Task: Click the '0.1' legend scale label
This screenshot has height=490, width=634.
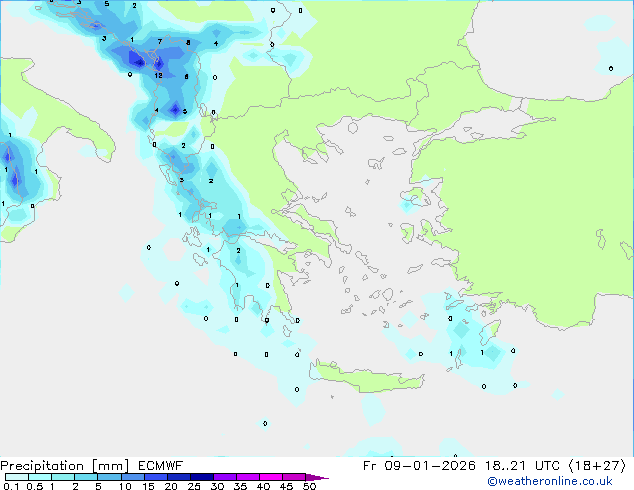Action: coord(11,486)
